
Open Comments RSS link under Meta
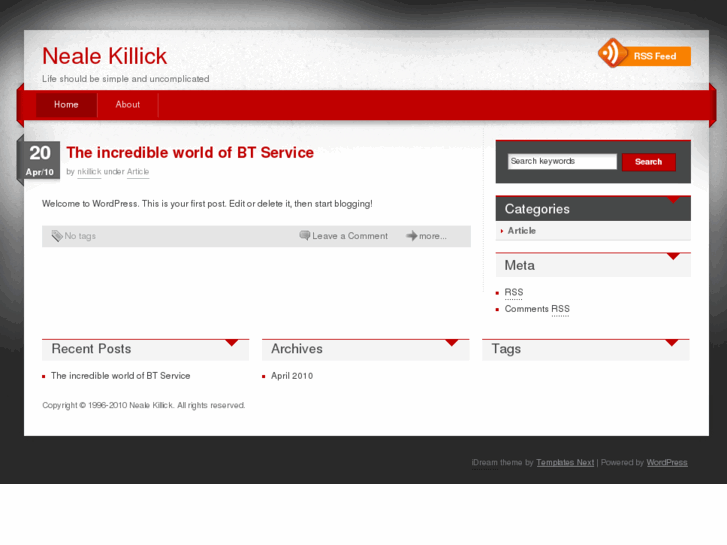[537, 309]
